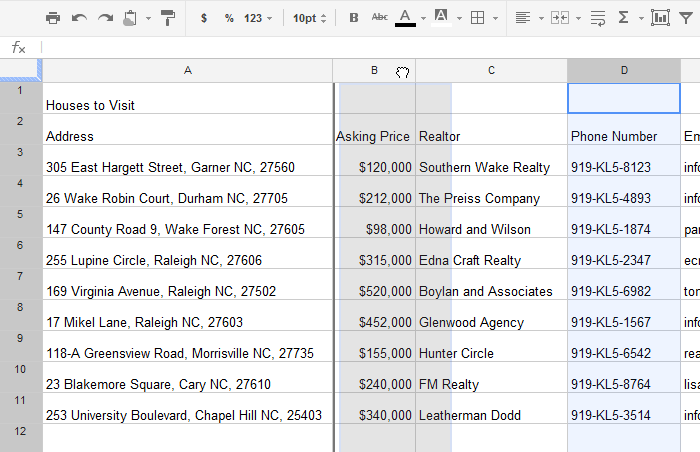700x452 pixels.
Task: Open merge cells dropdown arrow
Action: pyautogui.click(x=578, y=19)
